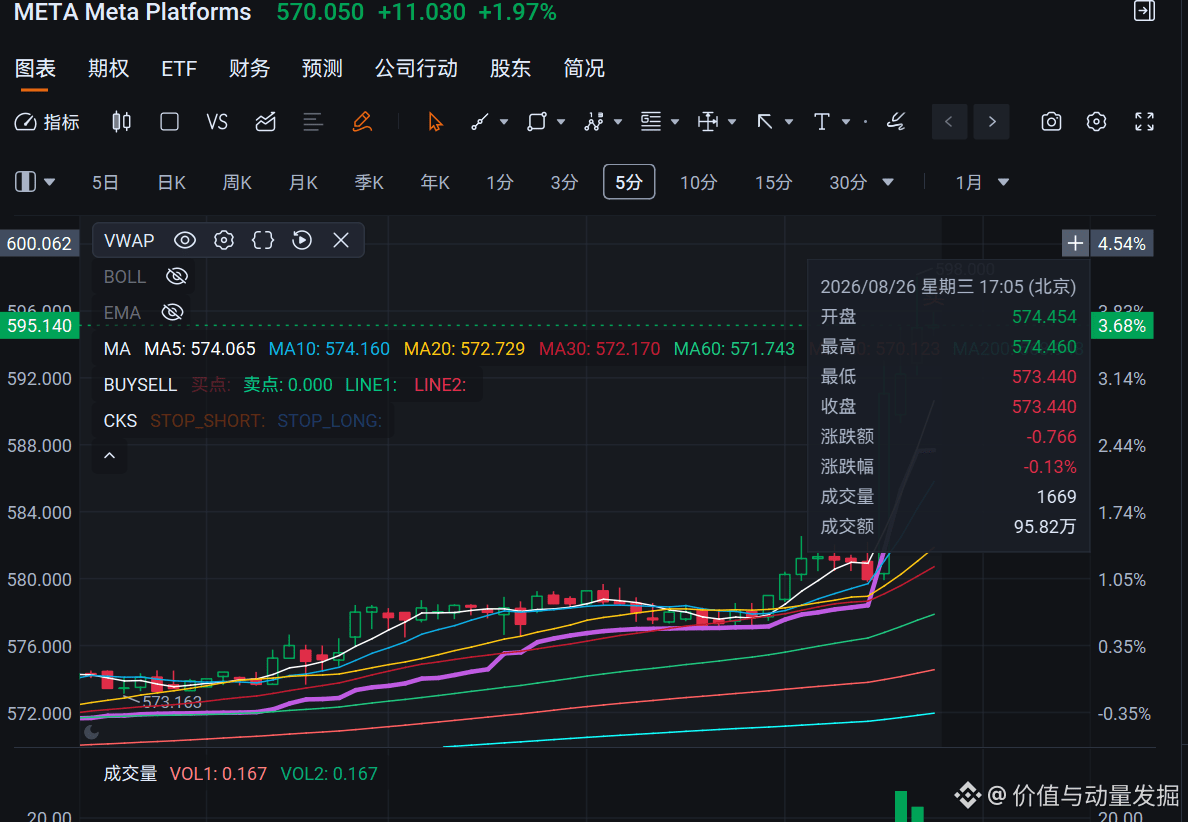Select the Fibonacci levels tool
Viewport: 1188px width, 822px height.
pyautogui.click(x=651, y=122)
